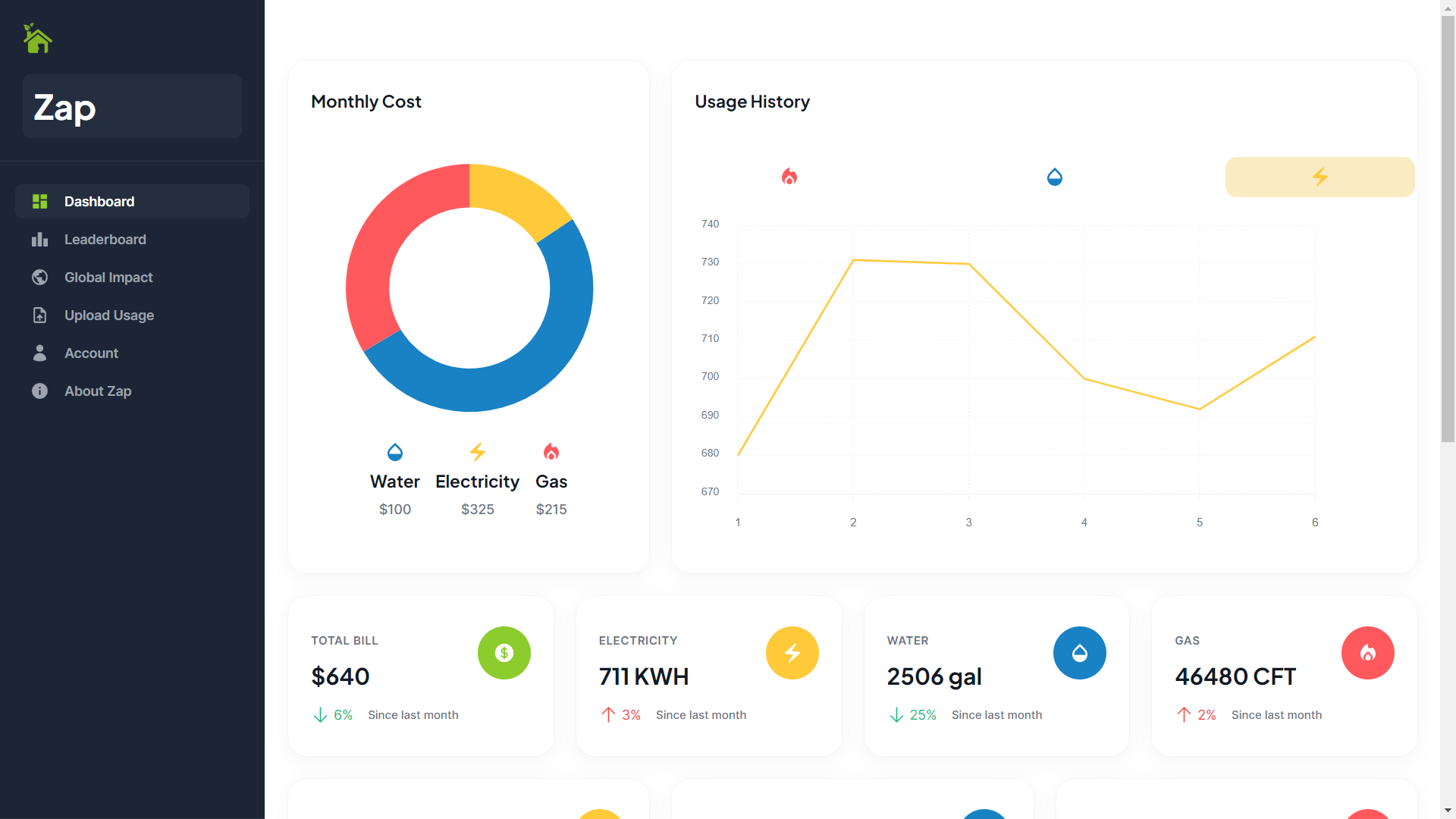The width and height of the screenshot is (1456, 819).
Task: Click the up arrow beside 3%
Action: (608, 715)
